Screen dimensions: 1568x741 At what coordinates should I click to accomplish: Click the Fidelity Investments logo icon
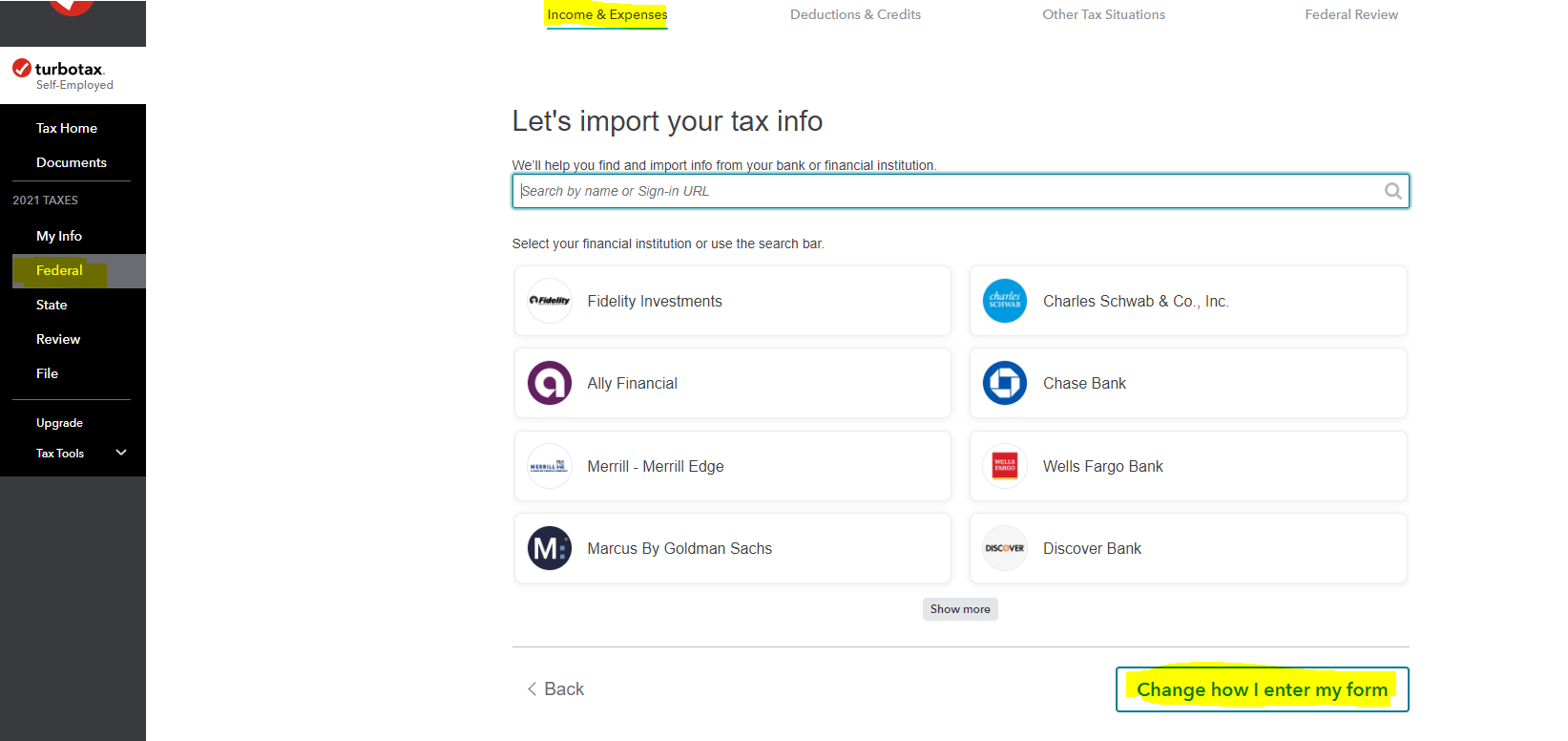coord(550,301)
